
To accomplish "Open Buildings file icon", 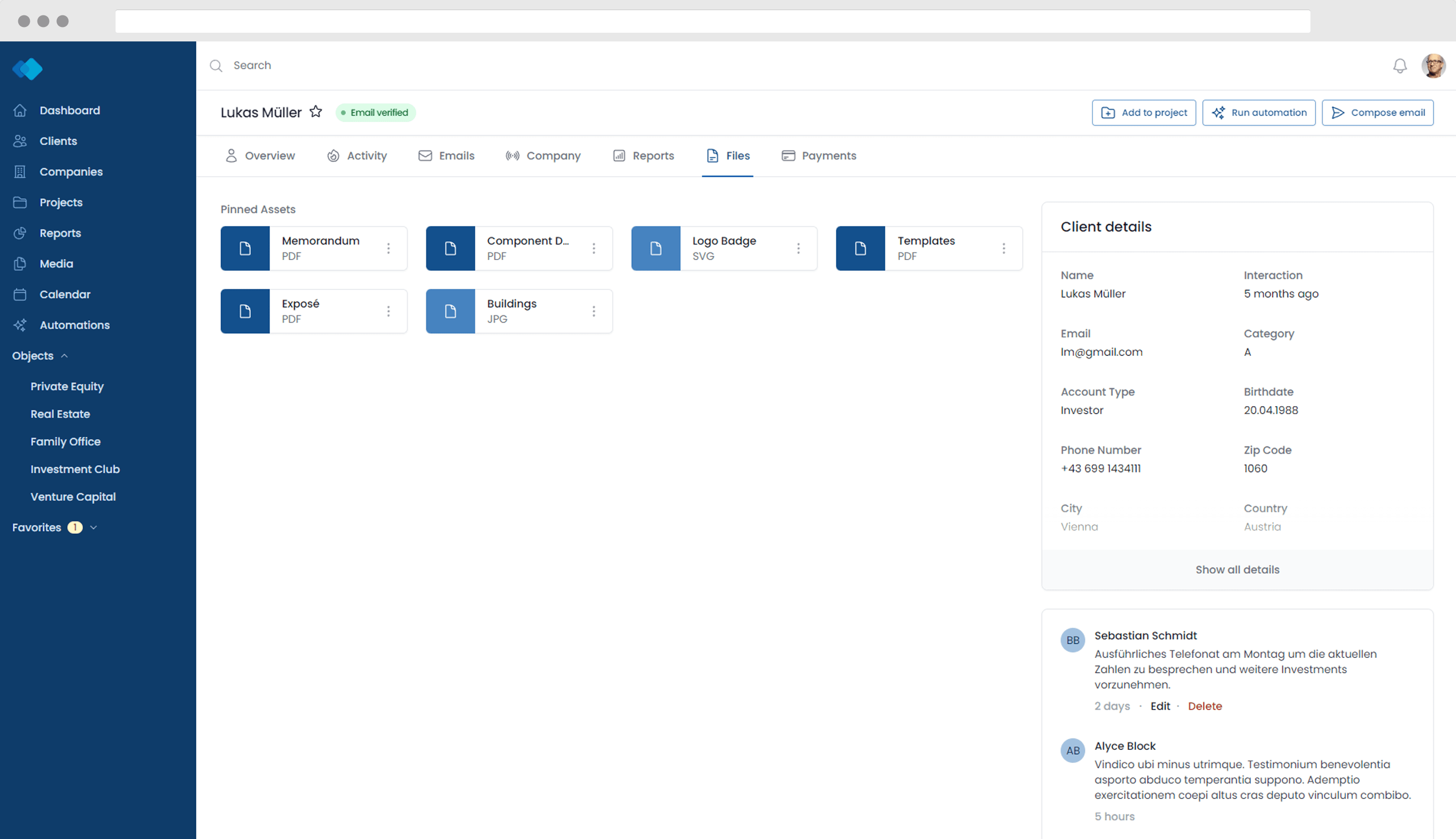I will 450,311.
